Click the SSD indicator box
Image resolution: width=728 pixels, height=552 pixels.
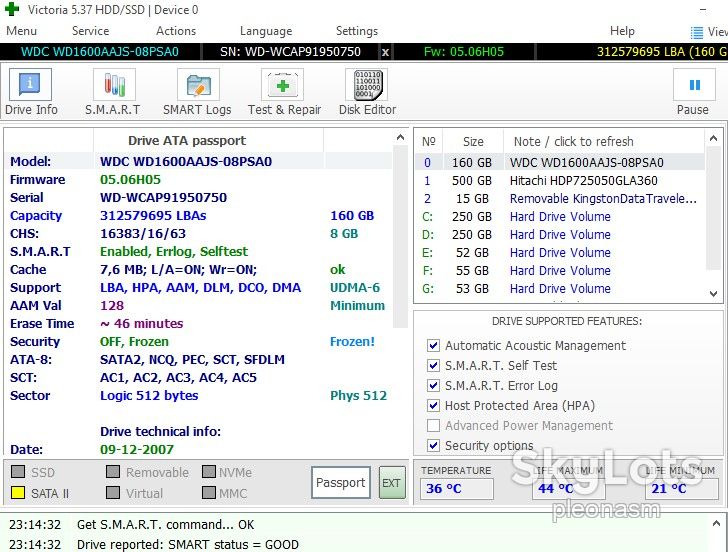(x=18, y=472)
